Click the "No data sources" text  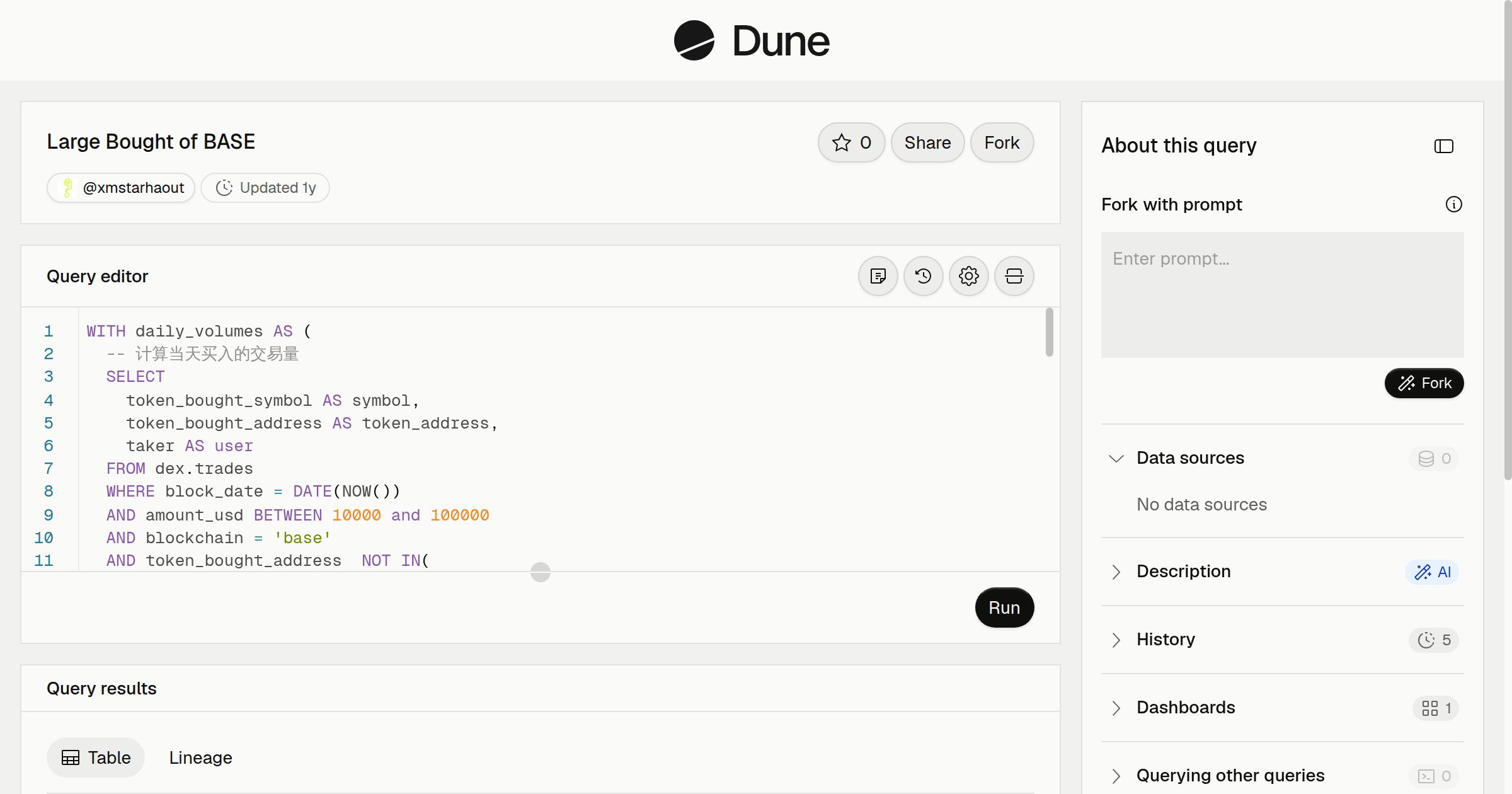pos(1201,504)
